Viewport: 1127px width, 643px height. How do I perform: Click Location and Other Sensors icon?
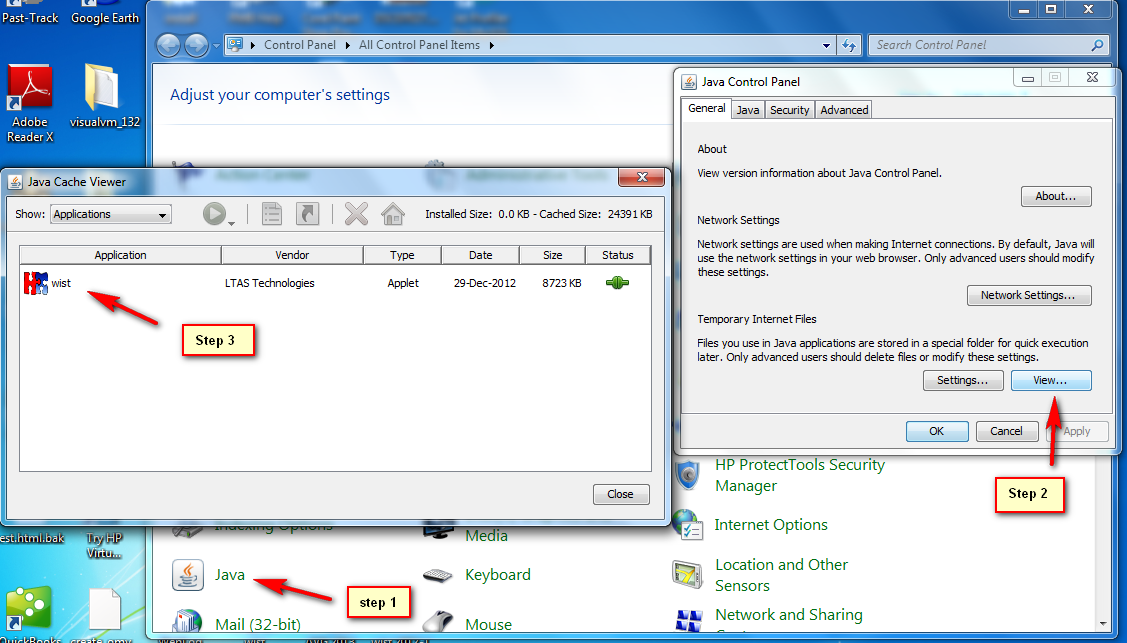coord(688,575)
